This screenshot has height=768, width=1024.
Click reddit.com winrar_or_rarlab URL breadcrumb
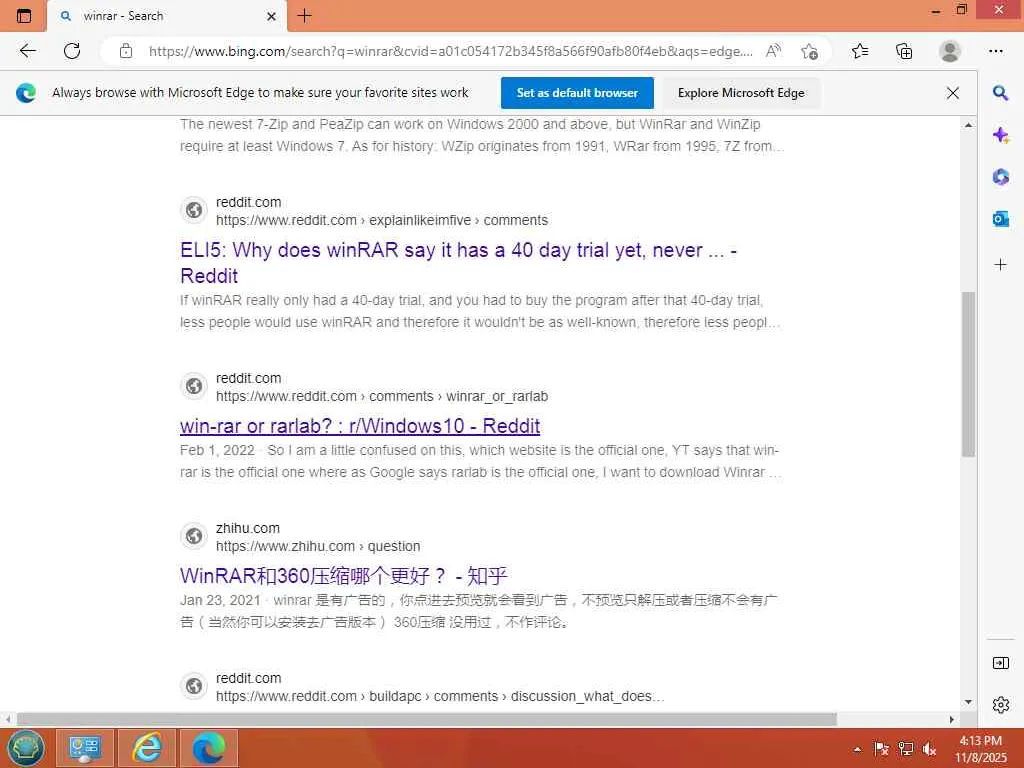click(382, 396)
